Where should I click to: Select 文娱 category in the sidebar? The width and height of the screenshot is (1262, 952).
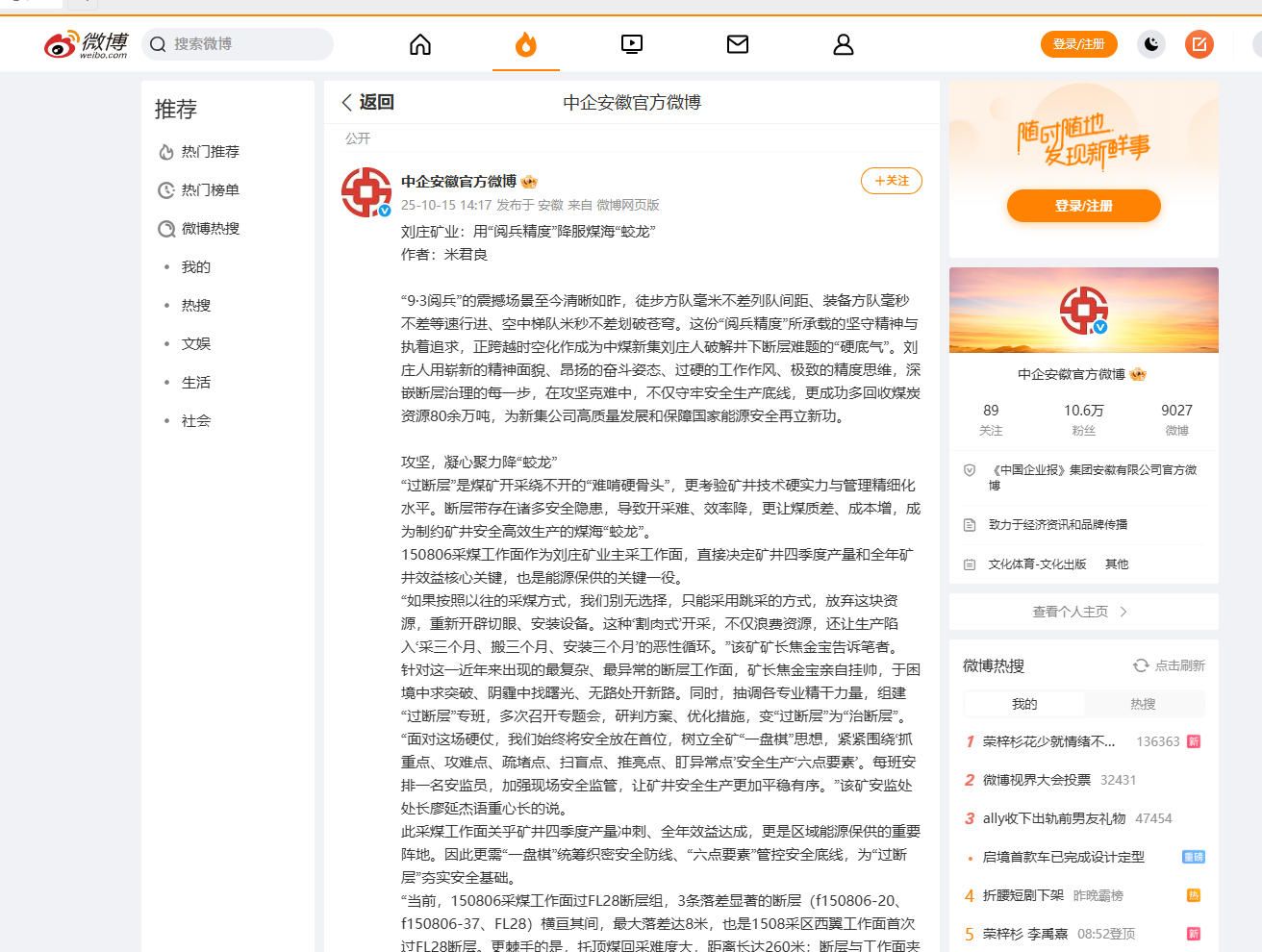pyautogui.click(x=196, y=344)
